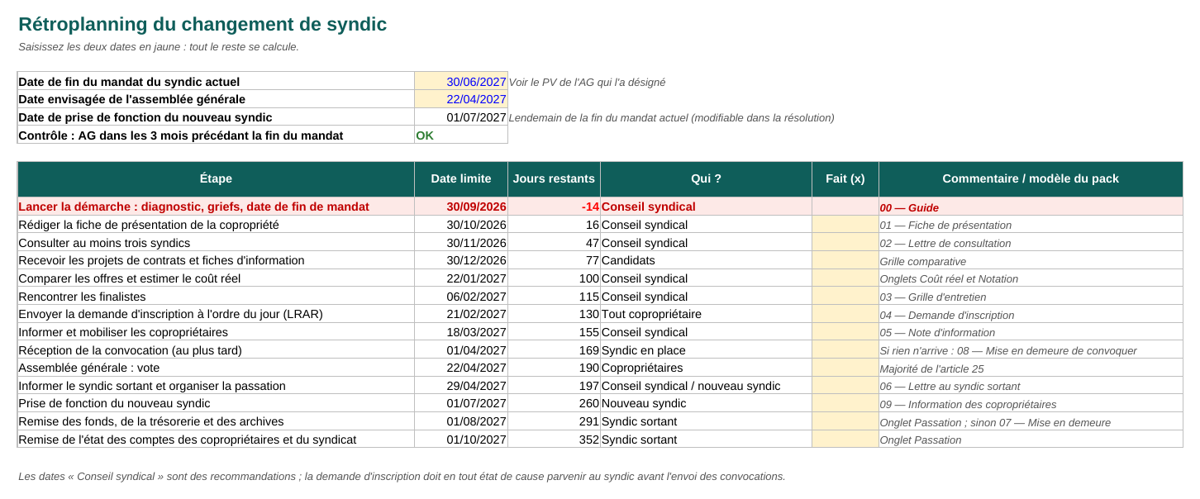Click the 352 jours restants value
Image resolution: width=1200 pixels, height=499 pixels.
(553, 440)
